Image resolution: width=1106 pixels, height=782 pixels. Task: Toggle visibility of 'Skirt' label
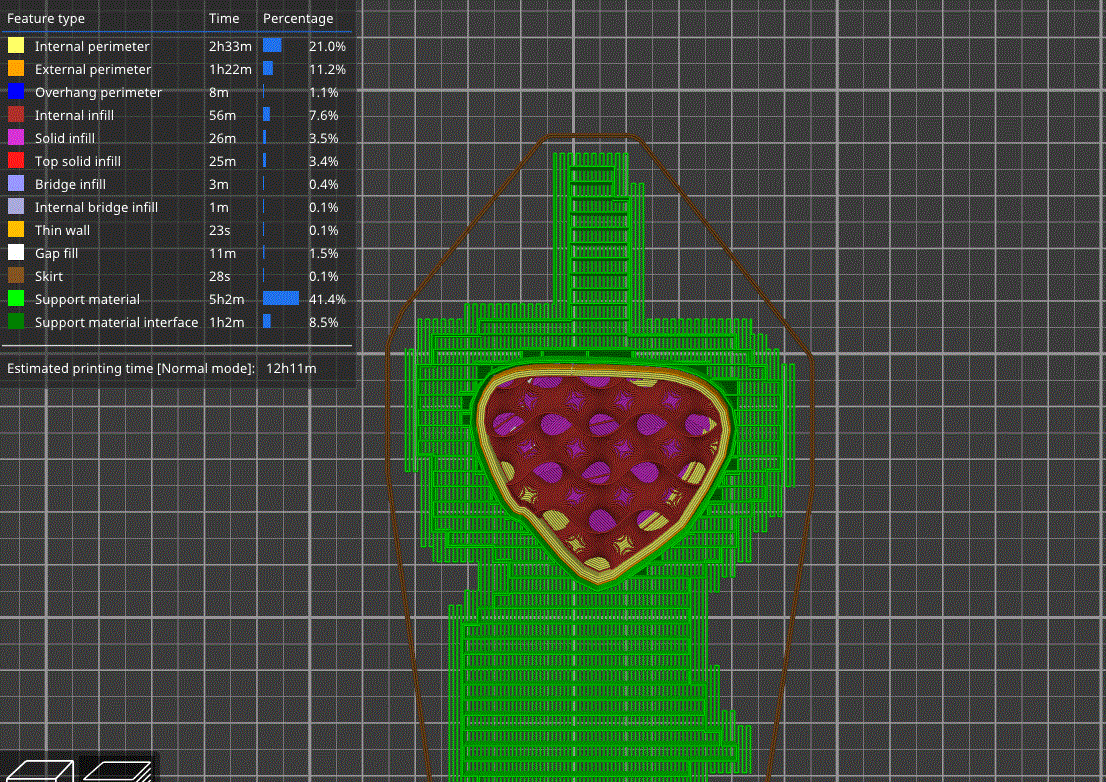coord(49,276)
